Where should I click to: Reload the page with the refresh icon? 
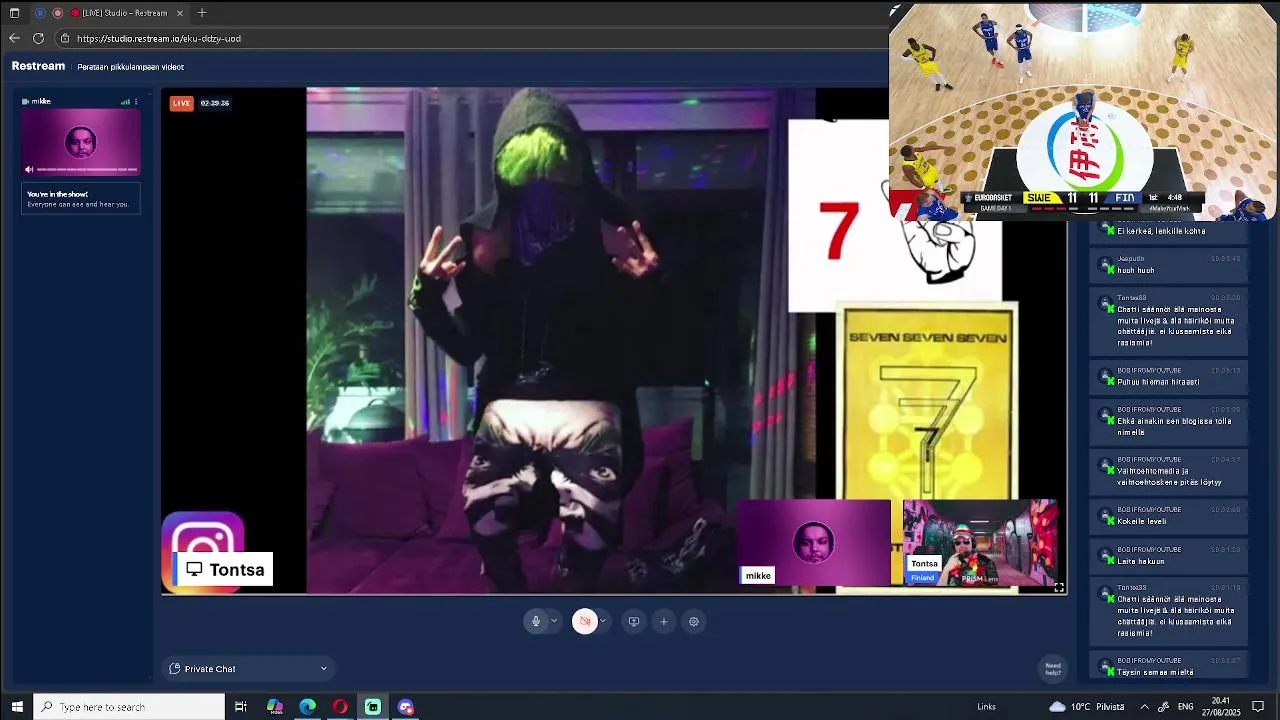[x=38, y=38]
